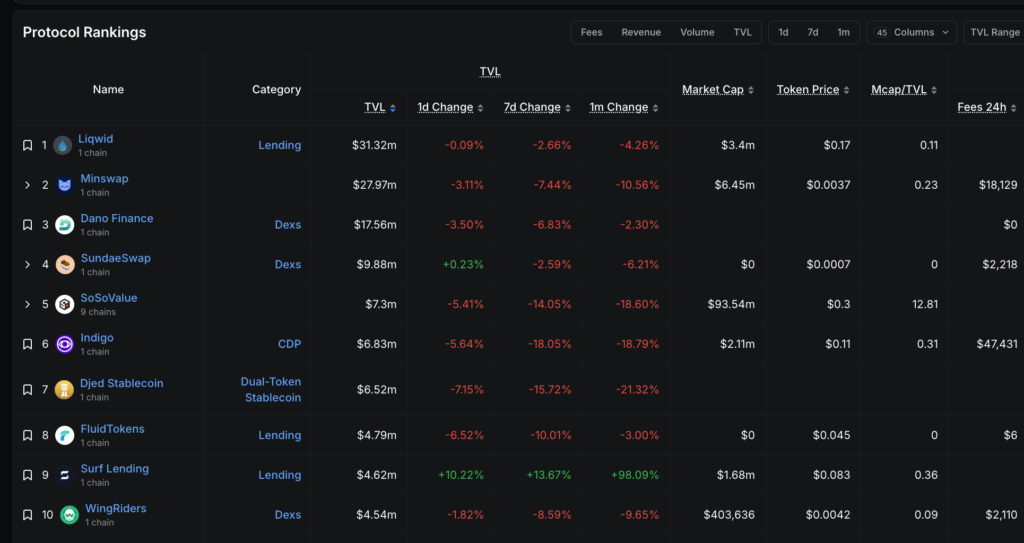Image resolution: width=1024 pixels, height=543 pixels.
Task: Sort by Market Cap column
Action: point(718,90)
